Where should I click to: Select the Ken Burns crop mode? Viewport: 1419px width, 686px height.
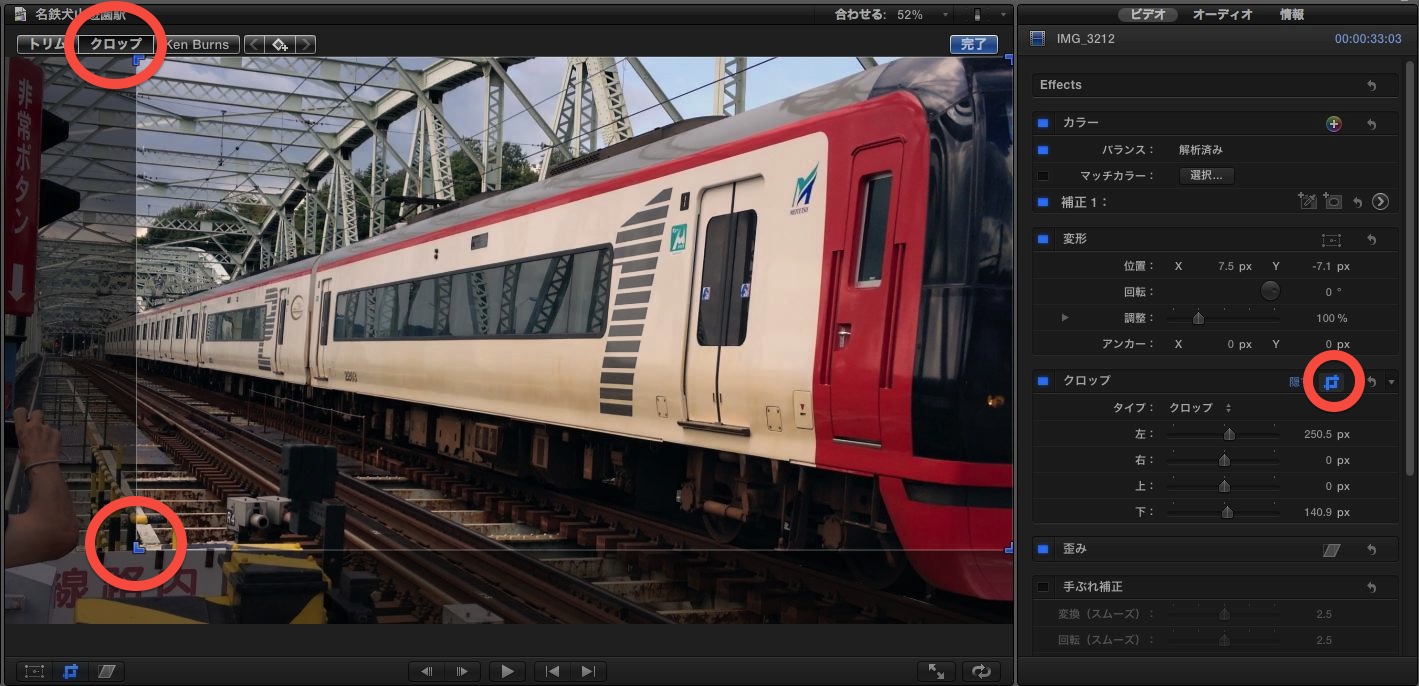[198, 44]
